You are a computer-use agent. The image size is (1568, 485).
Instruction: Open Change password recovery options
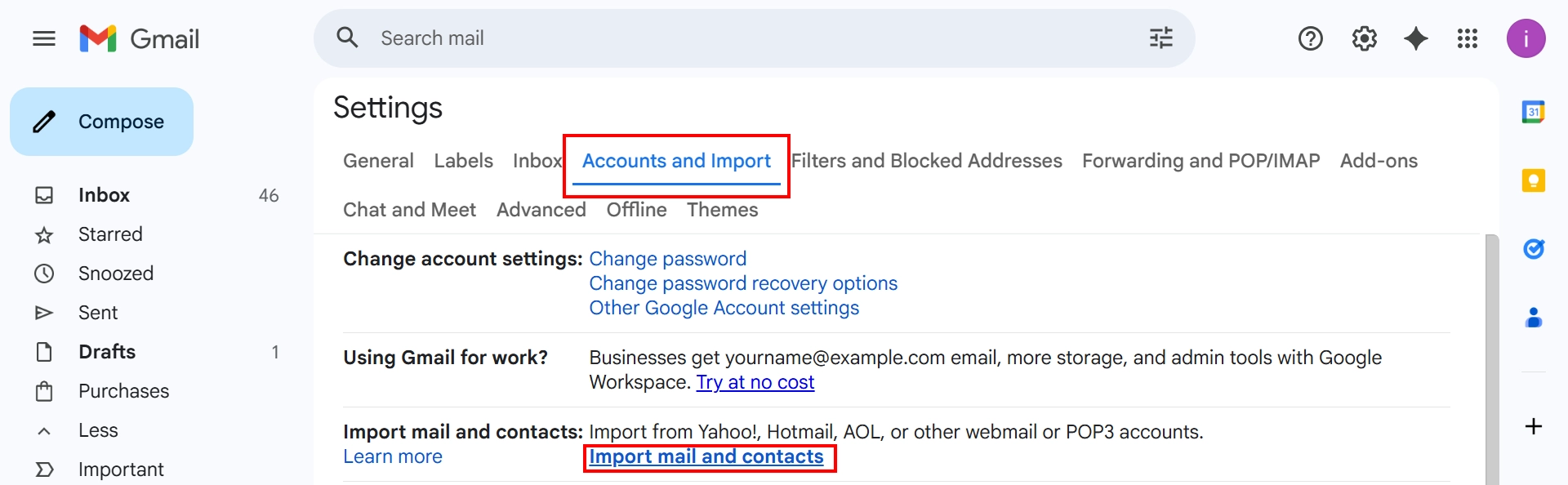pyautogui.click(x=742, y=283)
